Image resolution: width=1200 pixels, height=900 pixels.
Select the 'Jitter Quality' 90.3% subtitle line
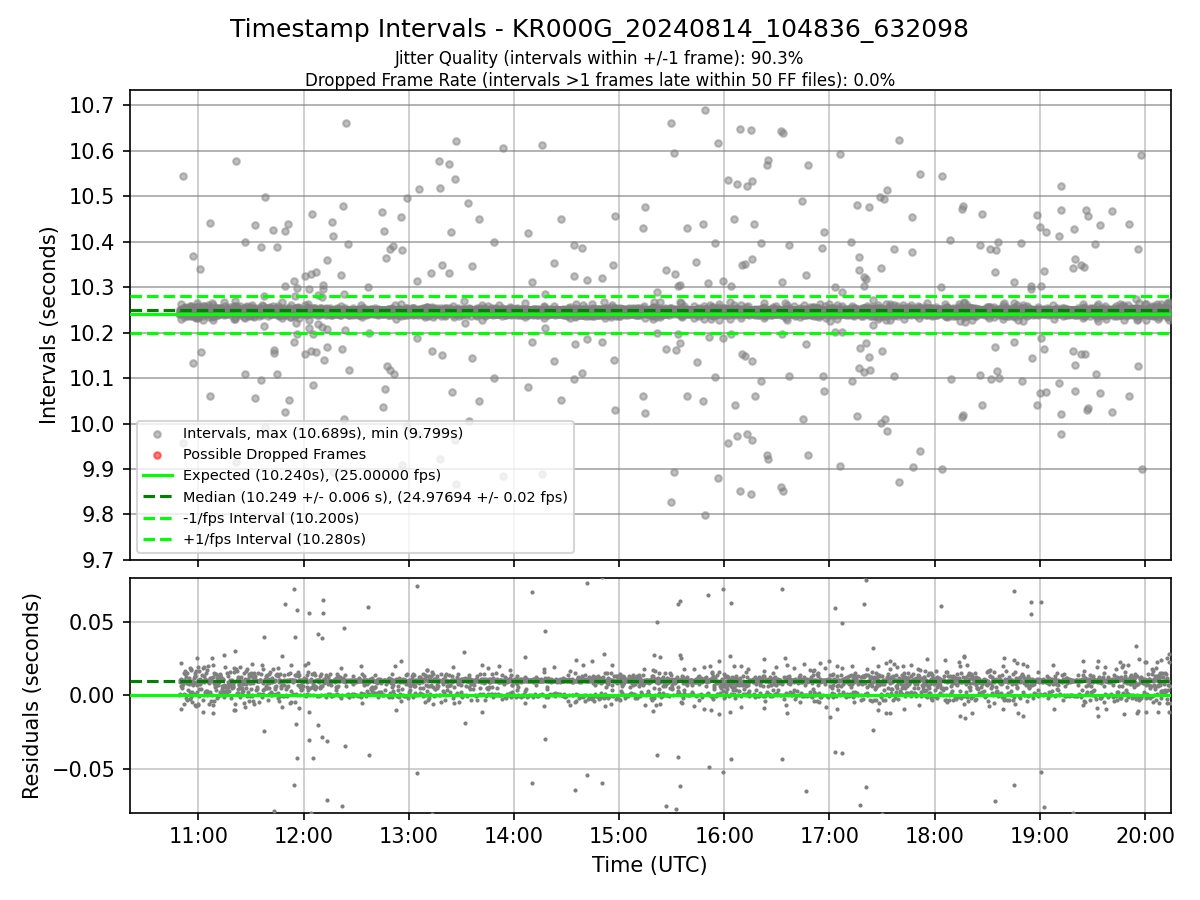pos(599,59)
